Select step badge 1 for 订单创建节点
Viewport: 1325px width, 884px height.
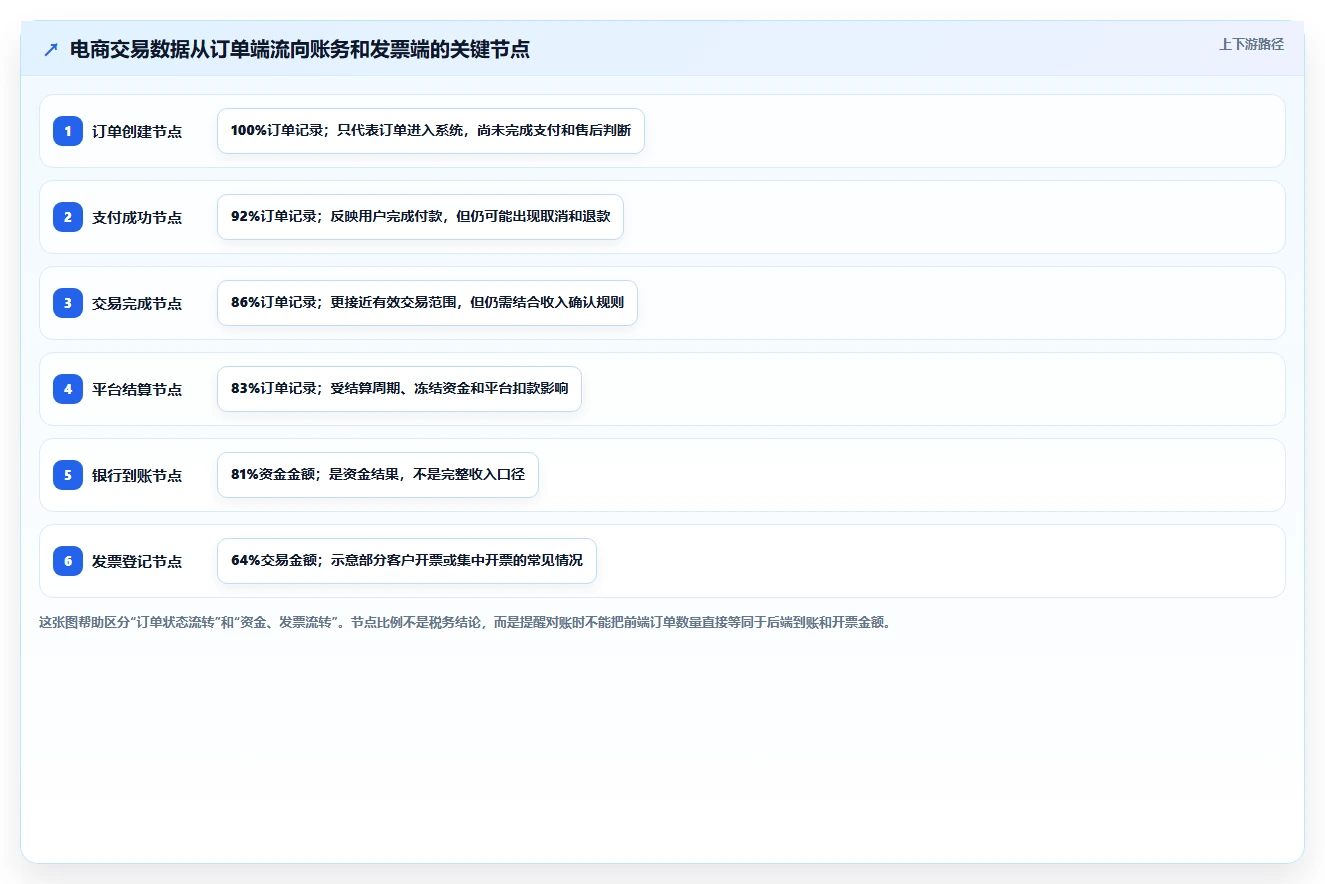click(x=68, y=131)
